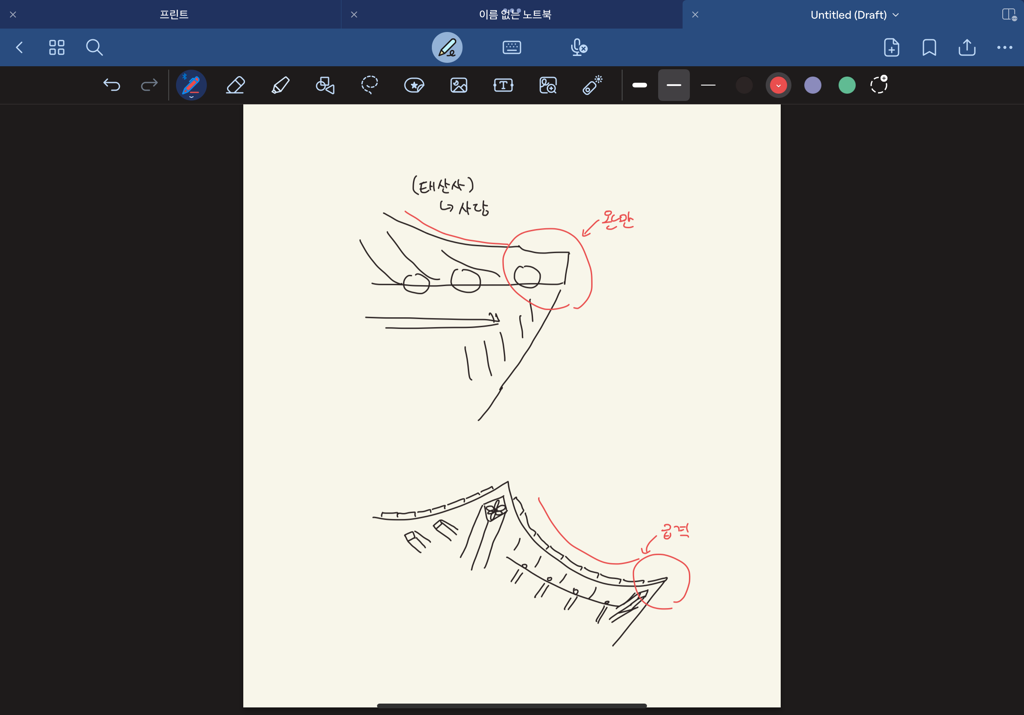The height and width of the screenshot is (715, 1024).
Task: Open the three-dots more options menu
Action: pyautogui.click(x=1004, y=47)
